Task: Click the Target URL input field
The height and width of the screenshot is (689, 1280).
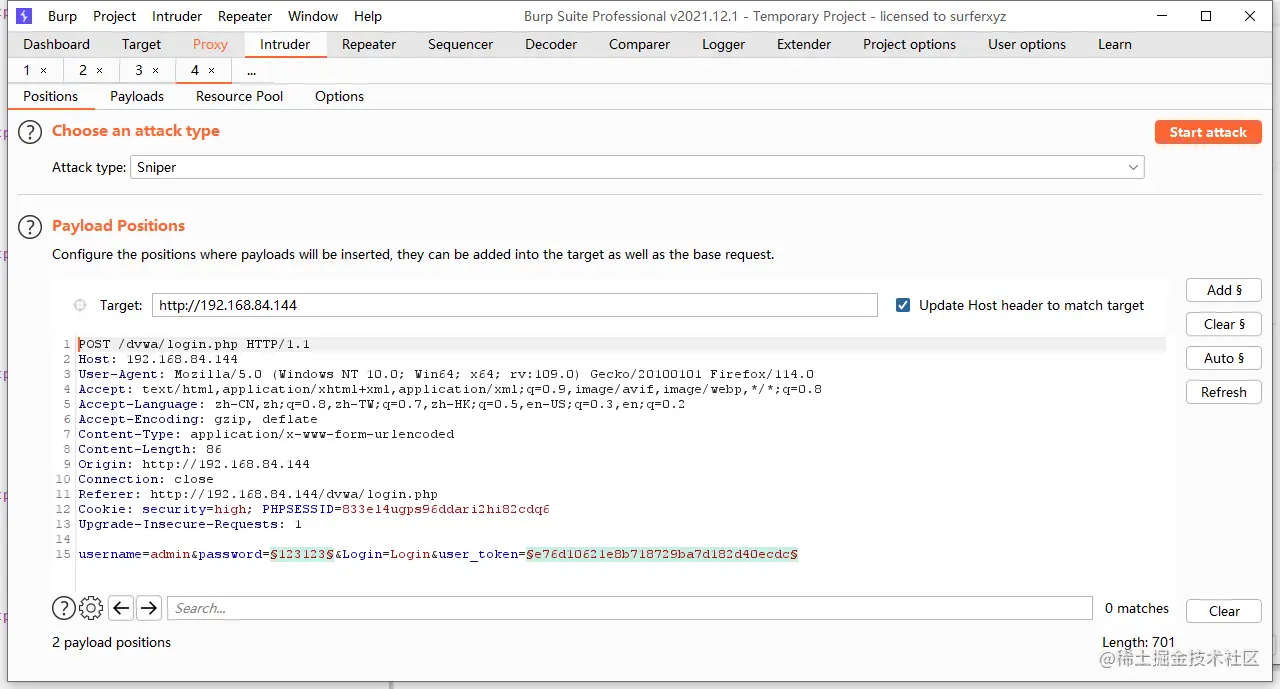Action: coord(514,305)
